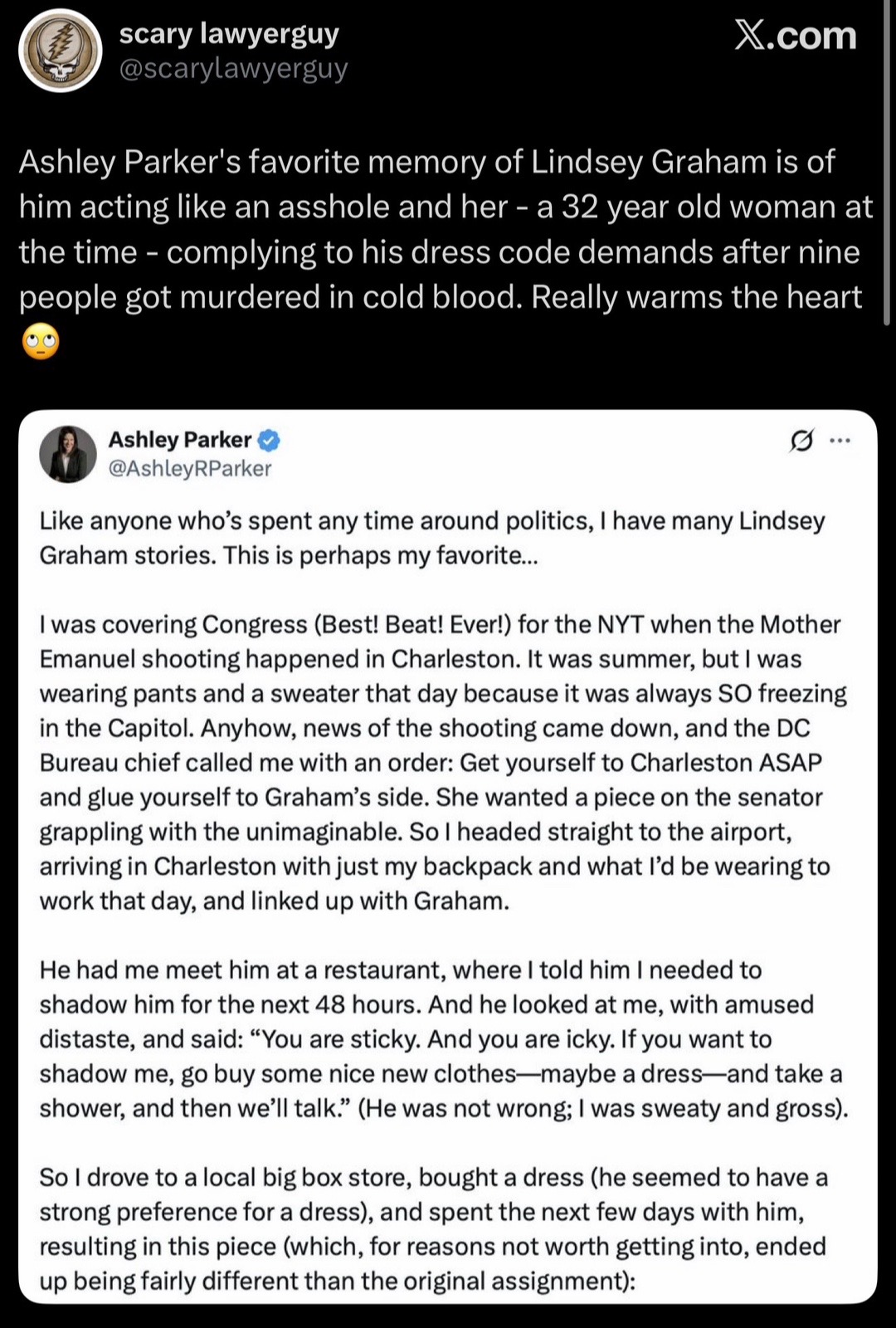The image size is (896, 1328).
Task: Open Ashley Parker's profile photo
Action: (68, 454)
